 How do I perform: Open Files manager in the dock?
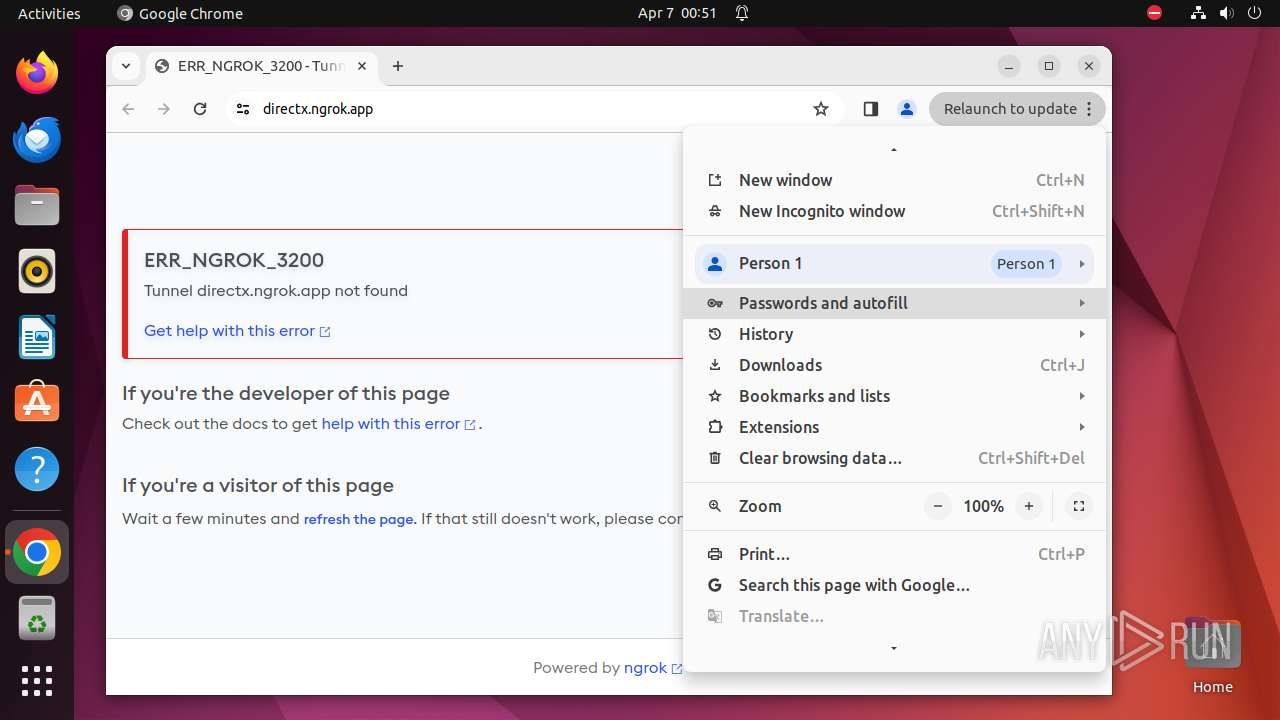[x=37, y=206]
